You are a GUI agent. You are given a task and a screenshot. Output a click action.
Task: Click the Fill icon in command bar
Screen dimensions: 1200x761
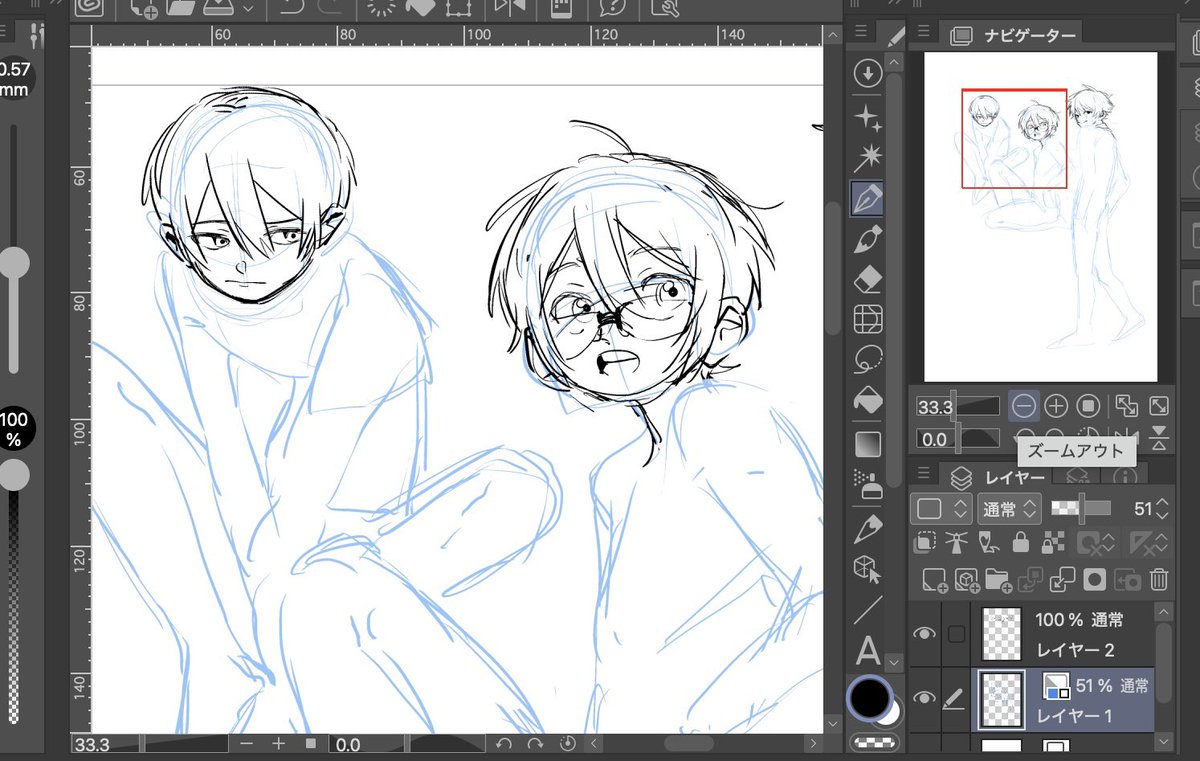pos(419,8)
